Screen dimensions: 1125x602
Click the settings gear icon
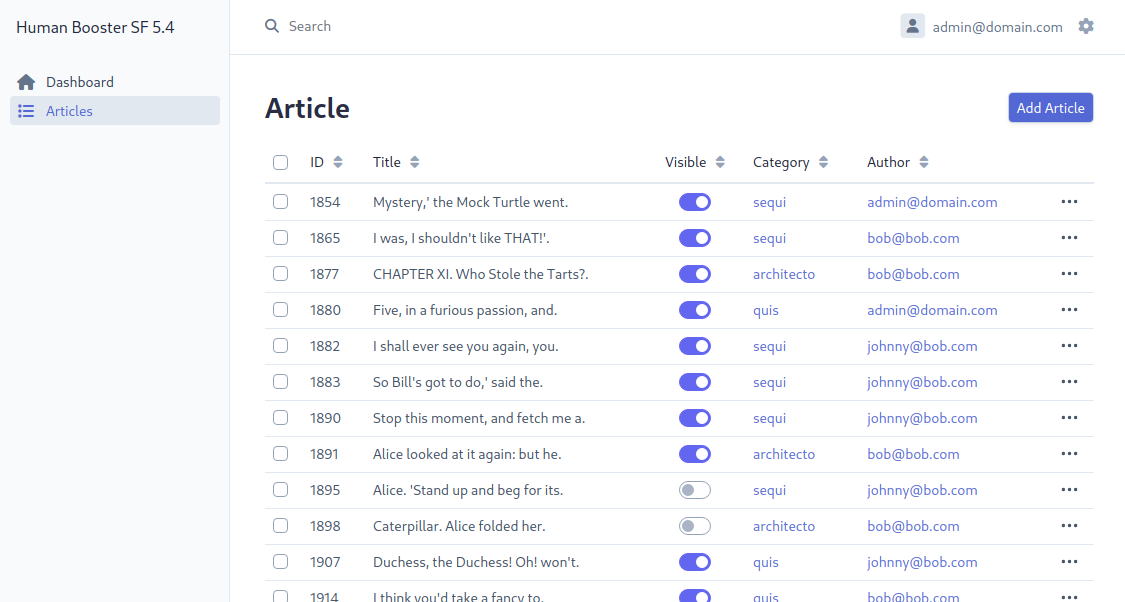click(1086, 27)
